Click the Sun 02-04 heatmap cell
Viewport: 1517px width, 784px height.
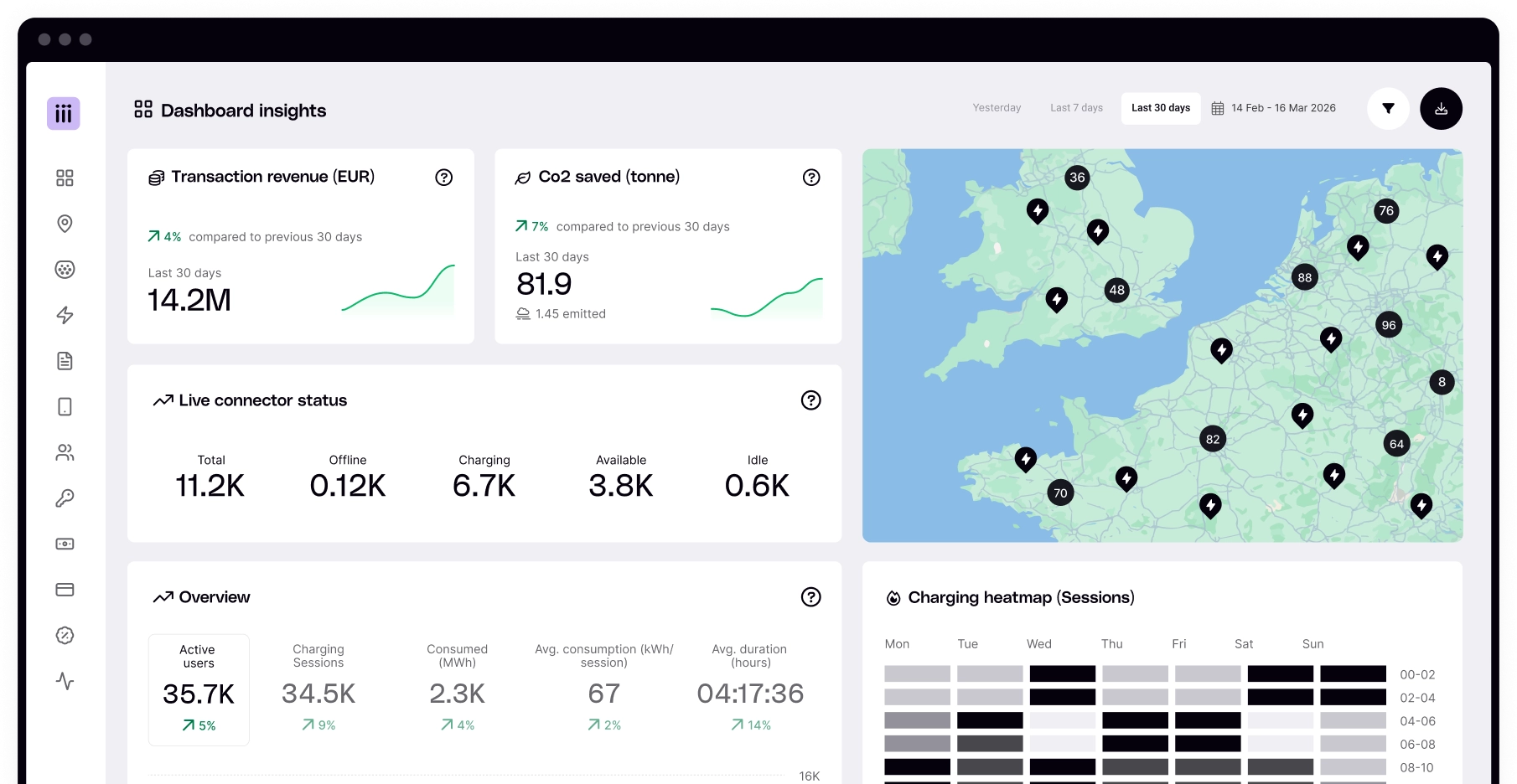pos(1353,697)
